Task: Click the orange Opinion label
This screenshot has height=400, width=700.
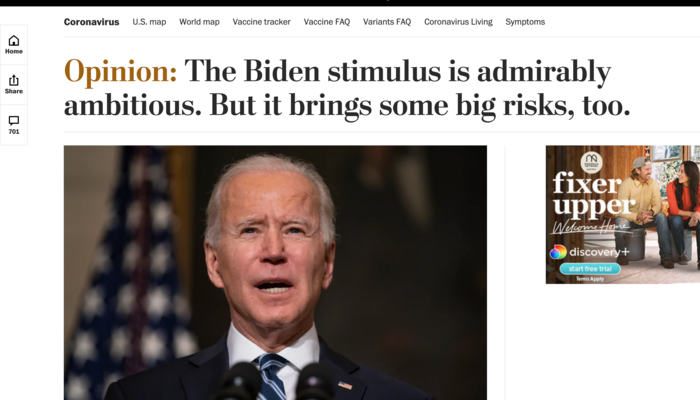Action: 121,71
